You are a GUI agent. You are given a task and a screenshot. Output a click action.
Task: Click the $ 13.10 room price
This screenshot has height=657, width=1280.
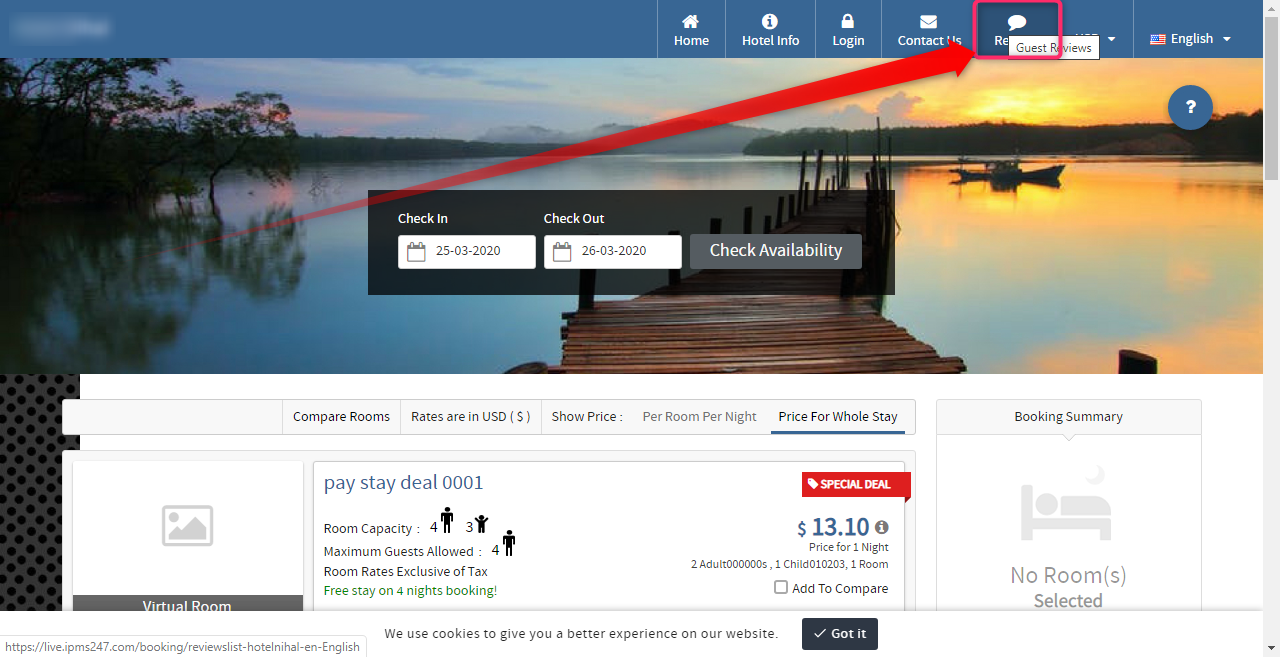834,527
